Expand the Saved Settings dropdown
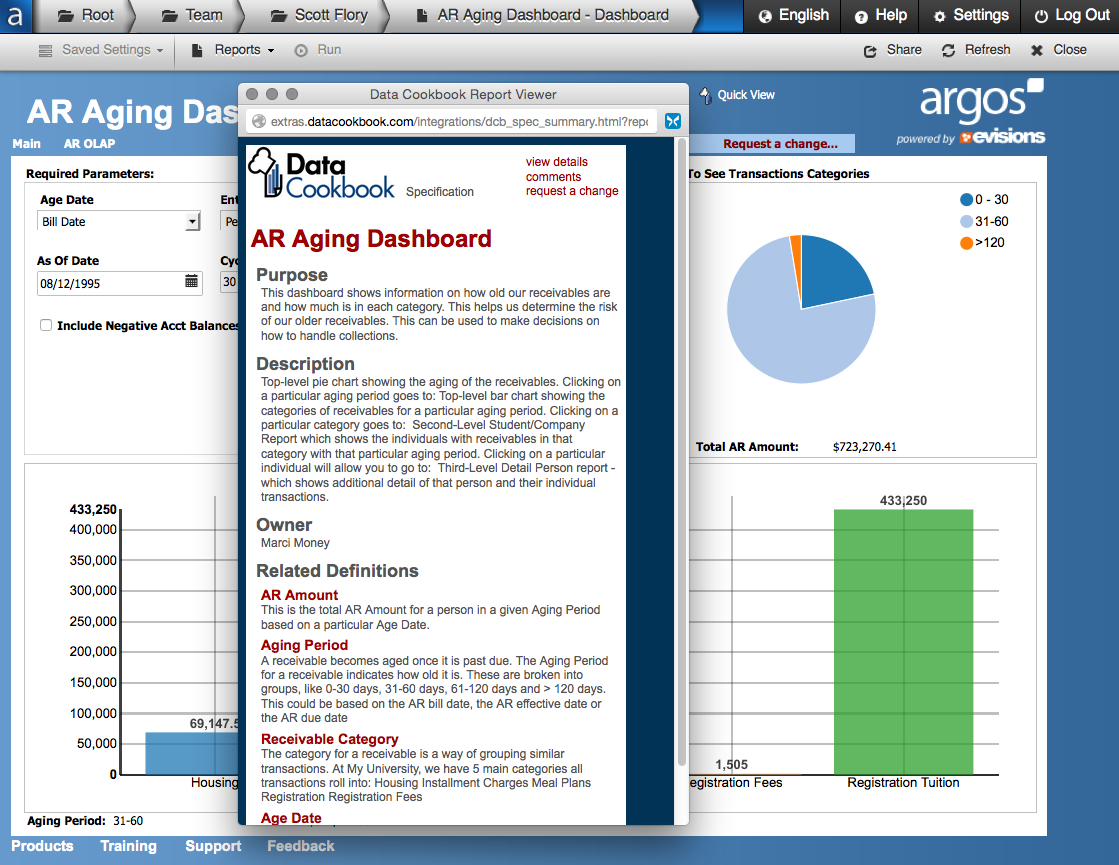 tap(101, 50)
